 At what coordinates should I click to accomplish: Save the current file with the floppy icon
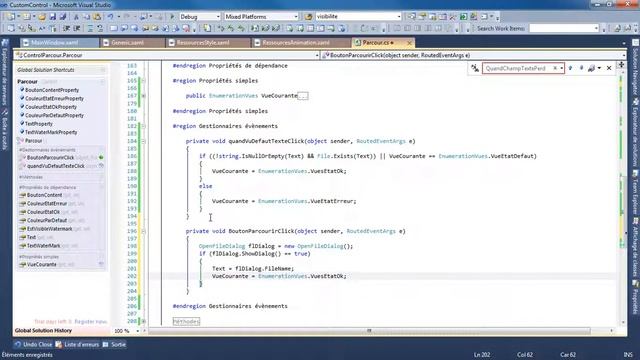click(53, 17)
